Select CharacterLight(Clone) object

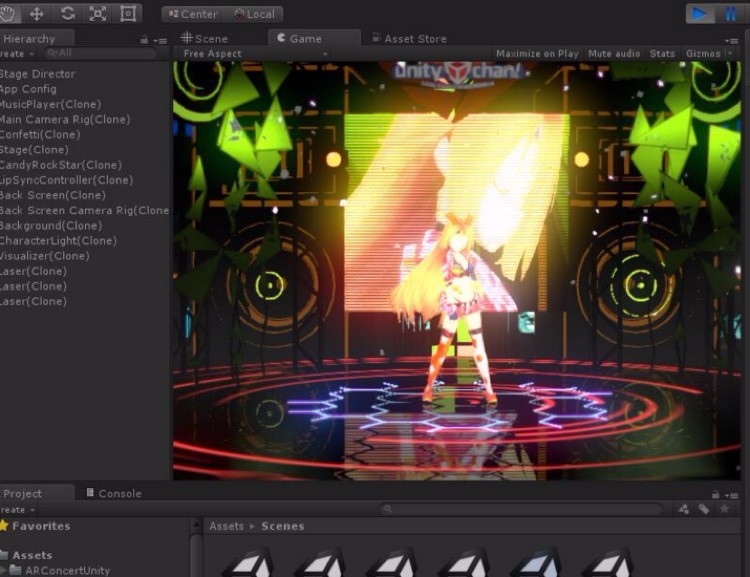[x=58, y=241]
